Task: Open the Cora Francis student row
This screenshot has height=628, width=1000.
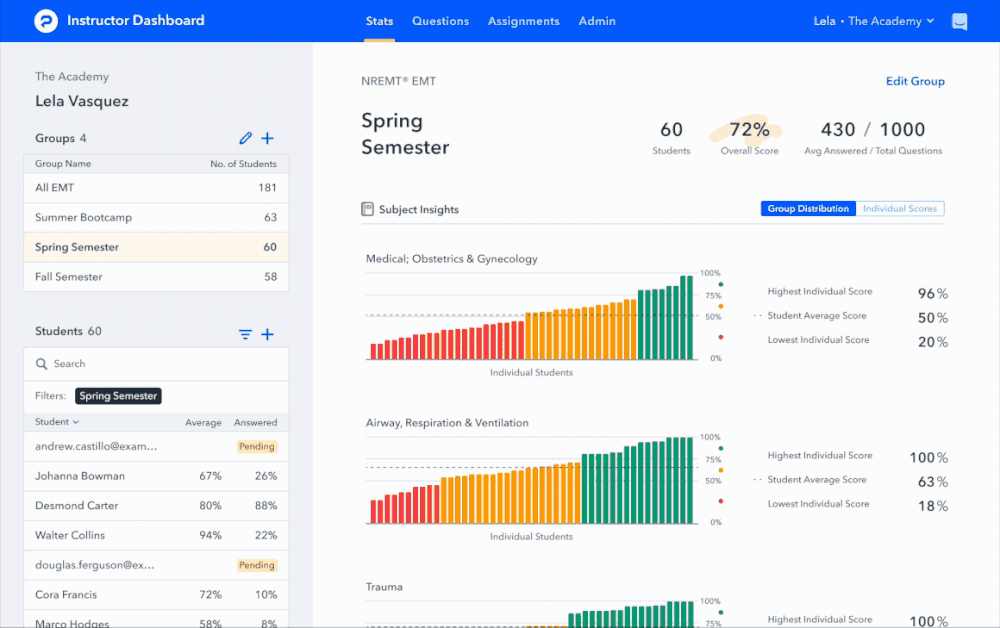Action: 156,595
